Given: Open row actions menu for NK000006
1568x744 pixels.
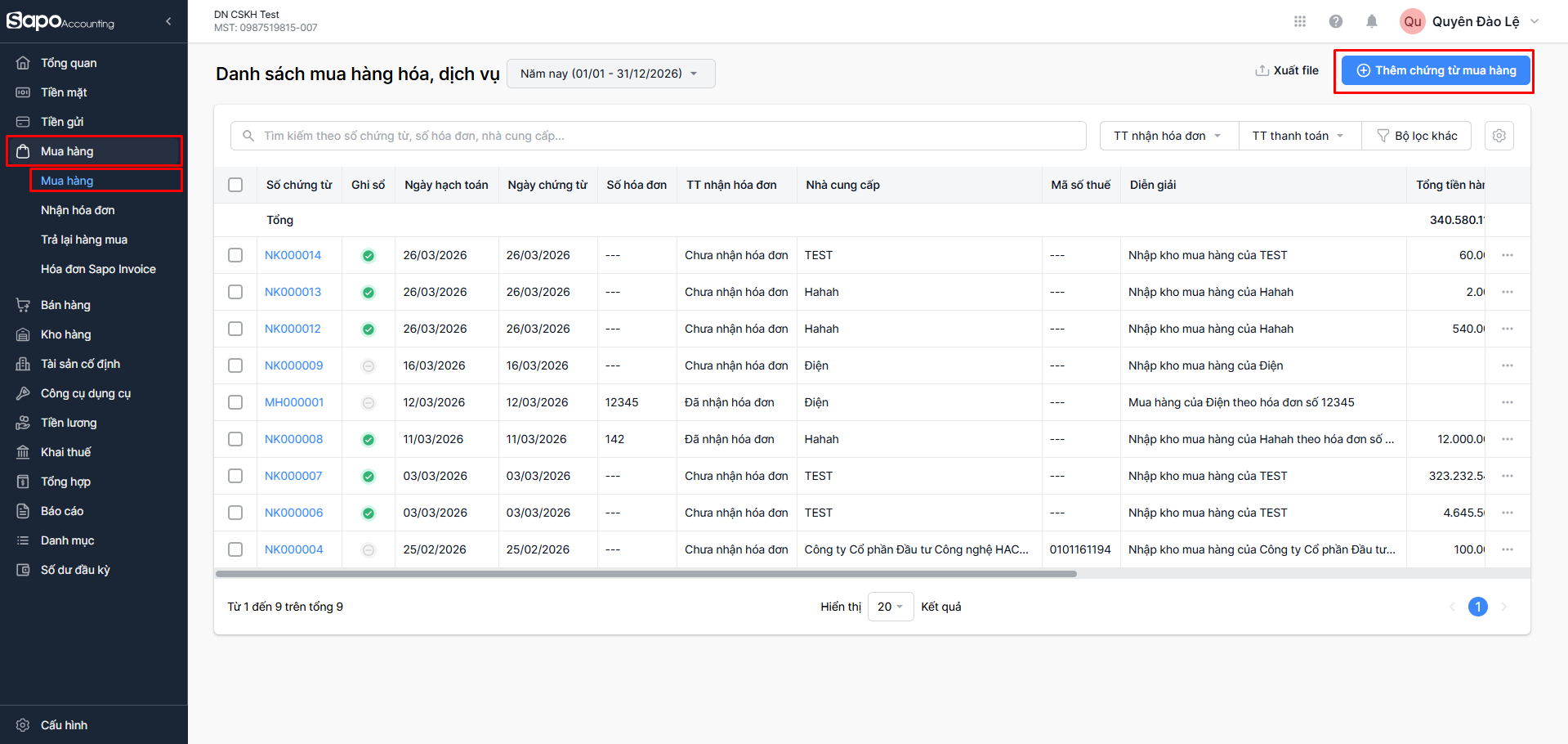Looking at the screenshot, I should 1508,513.
